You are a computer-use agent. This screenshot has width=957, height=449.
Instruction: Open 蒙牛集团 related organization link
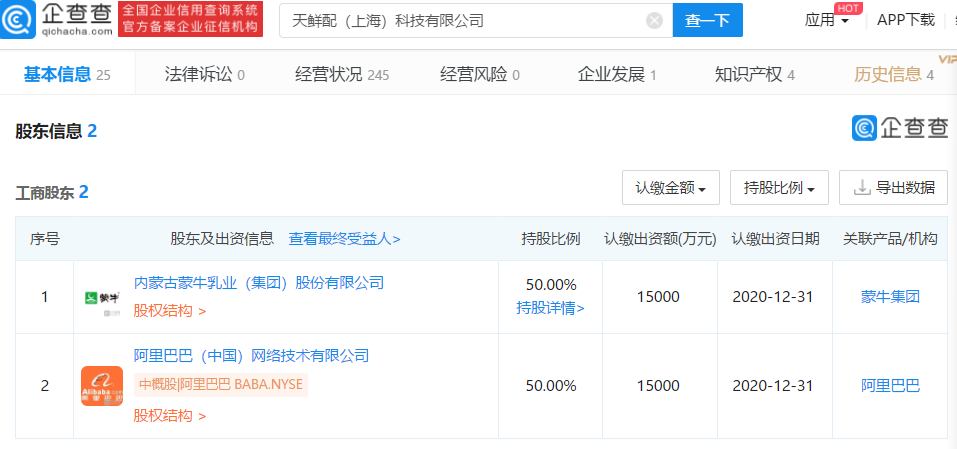[x=890, y=297]
